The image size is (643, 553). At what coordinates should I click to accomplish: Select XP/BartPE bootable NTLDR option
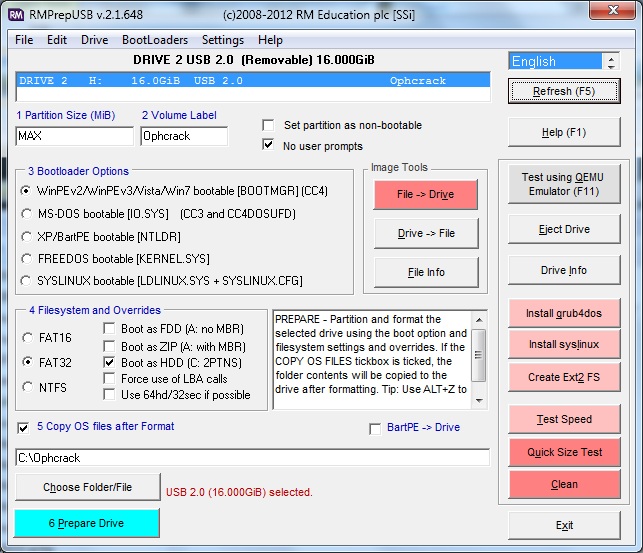pos(26,237)
